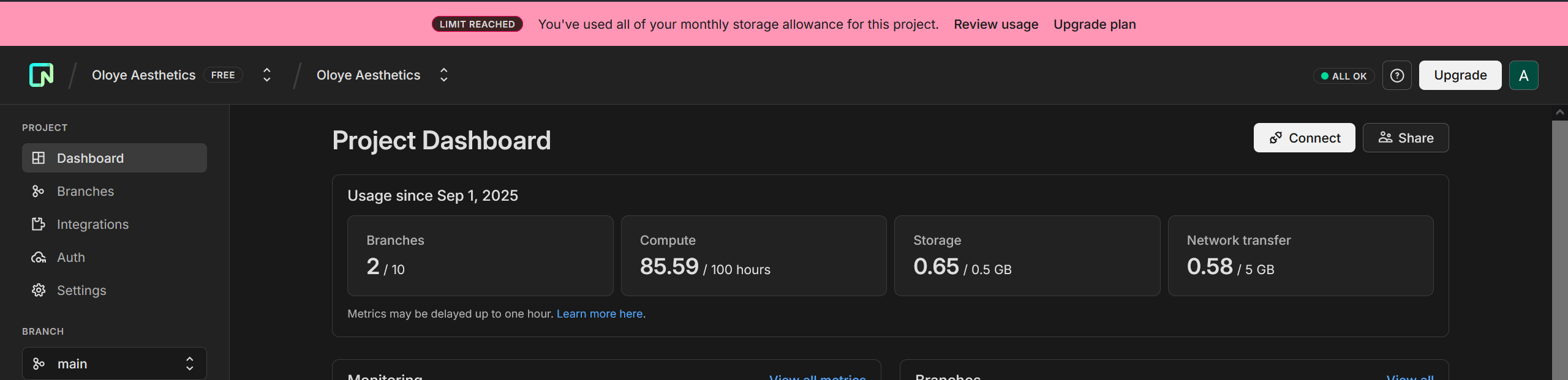Open Integrations in sidebar

92,225
